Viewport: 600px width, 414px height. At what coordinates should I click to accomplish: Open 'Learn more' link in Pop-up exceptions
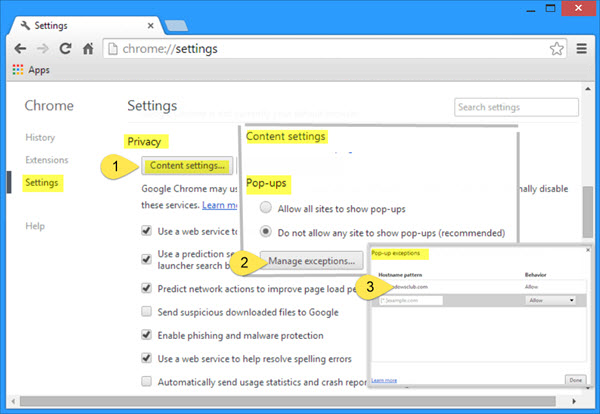(384, 380)
